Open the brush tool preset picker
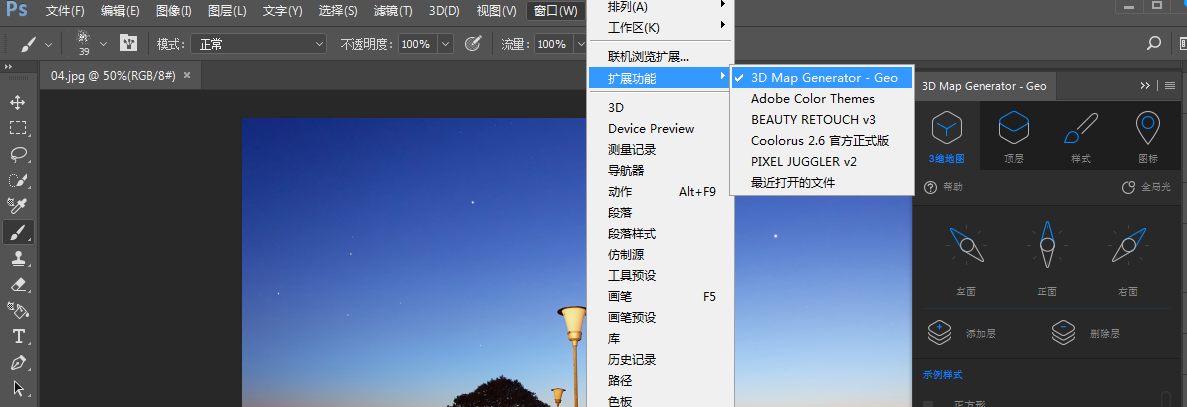This screenshot has width=1187, height=407. pos(36,45)
